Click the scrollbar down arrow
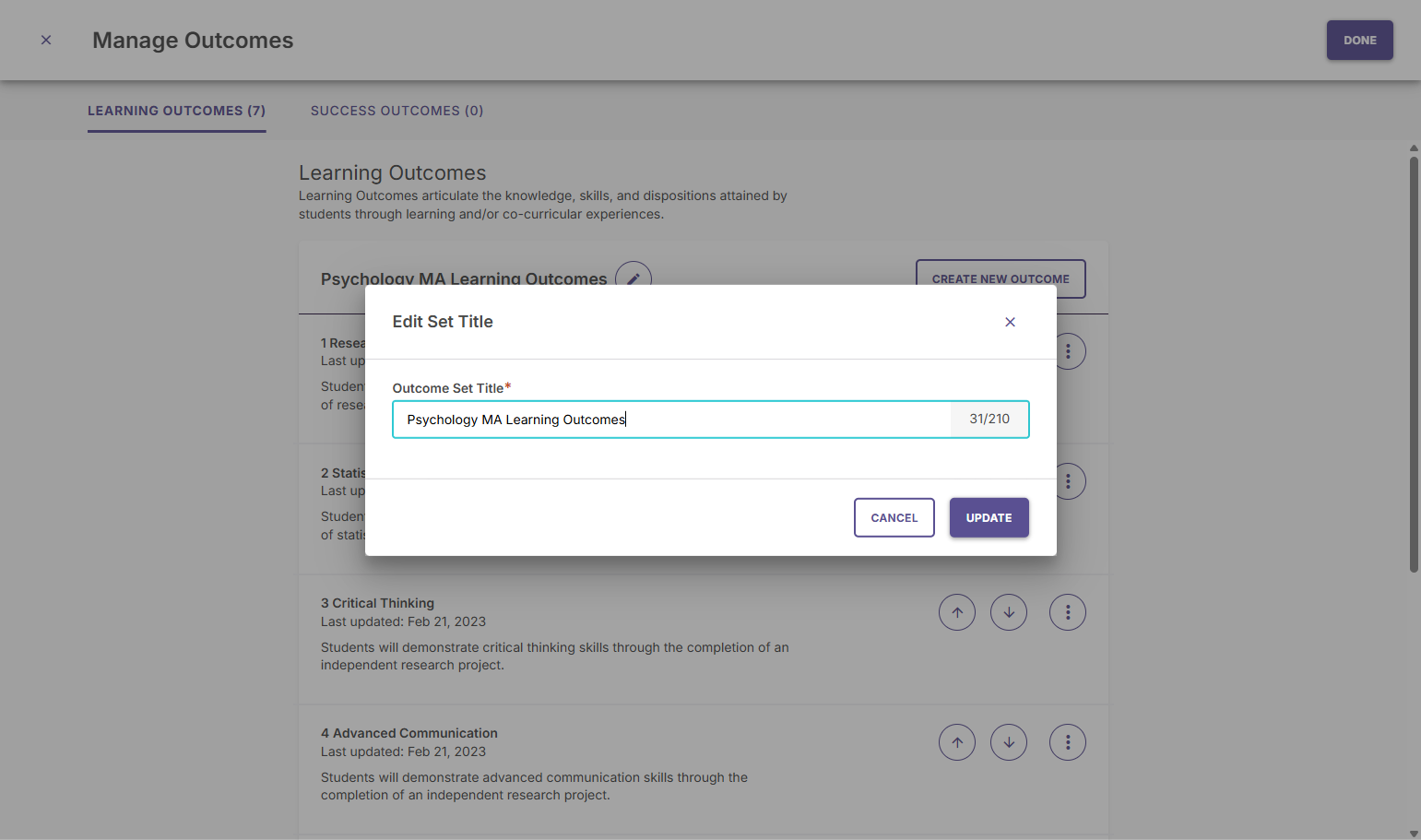This screenshot has height=840, width=1421. click(x=1414, y=834)
